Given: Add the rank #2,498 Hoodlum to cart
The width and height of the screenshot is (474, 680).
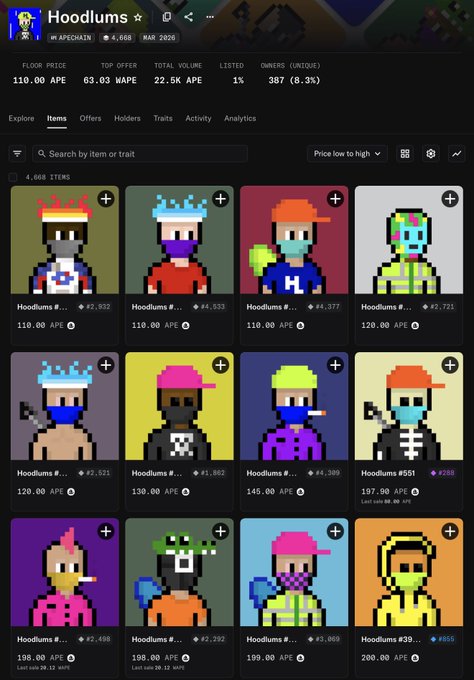Looking at the screenshot, I should (106, 531).
